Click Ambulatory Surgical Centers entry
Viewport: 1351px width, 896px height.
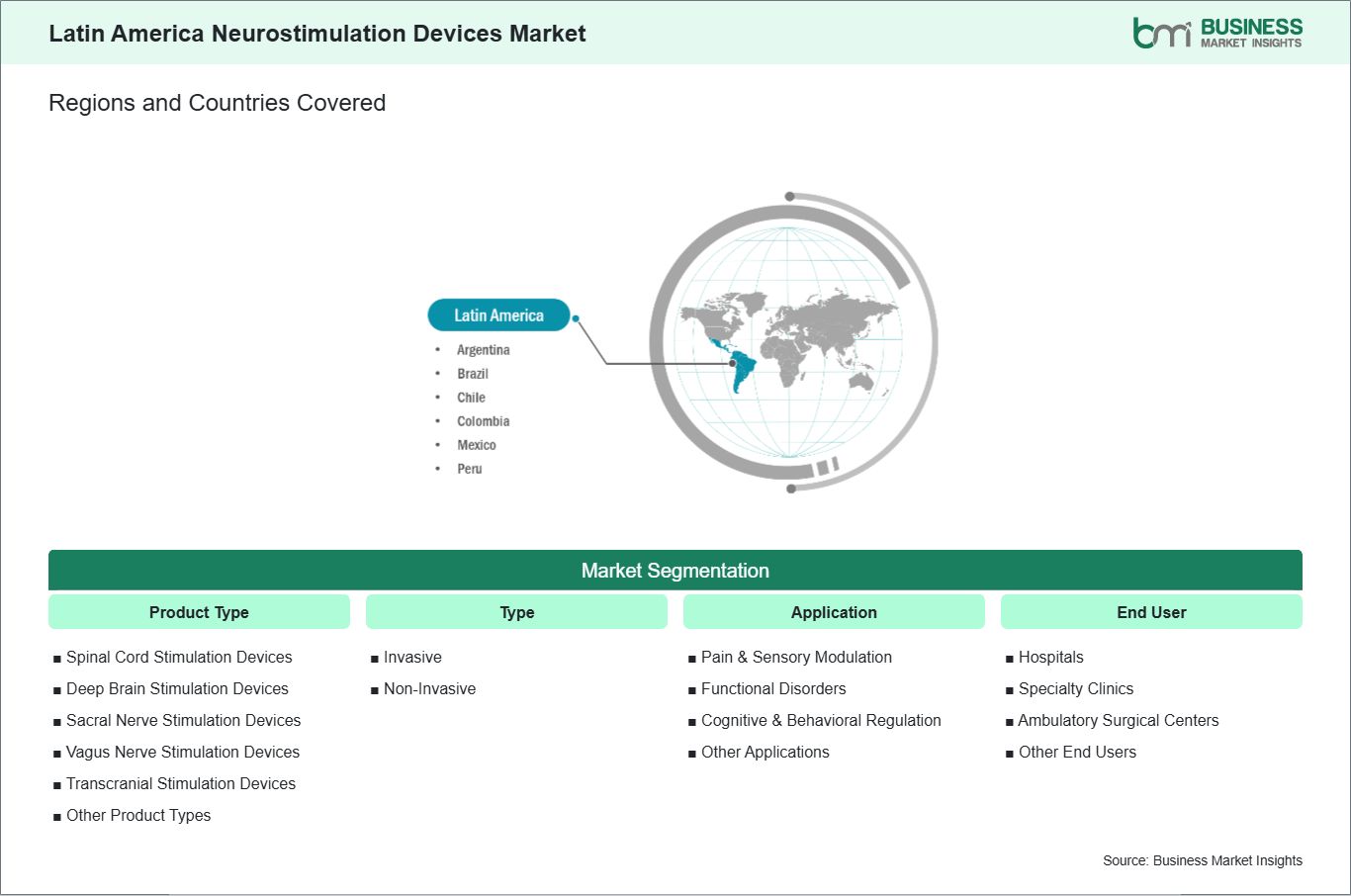click(1119, 720)
